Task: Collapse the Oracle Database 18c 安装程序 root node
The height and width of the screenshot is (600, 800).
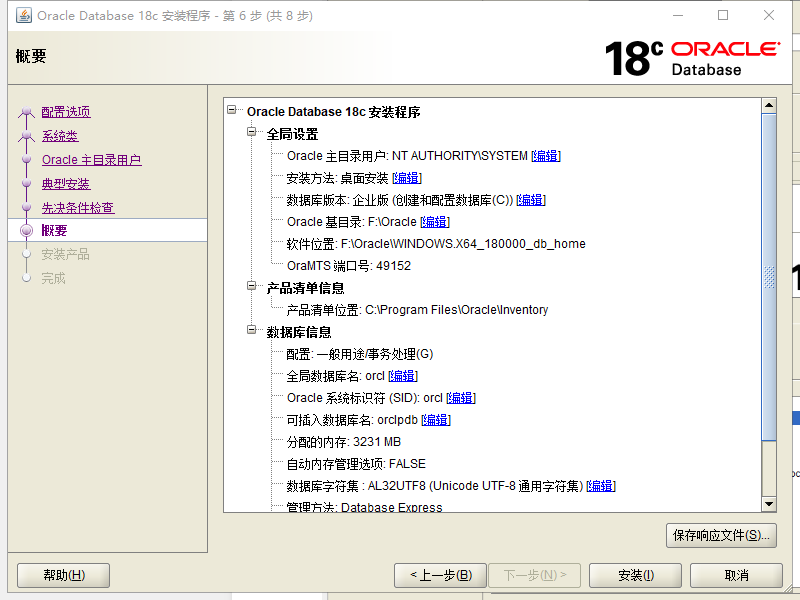Action: [x=232, y=110]
